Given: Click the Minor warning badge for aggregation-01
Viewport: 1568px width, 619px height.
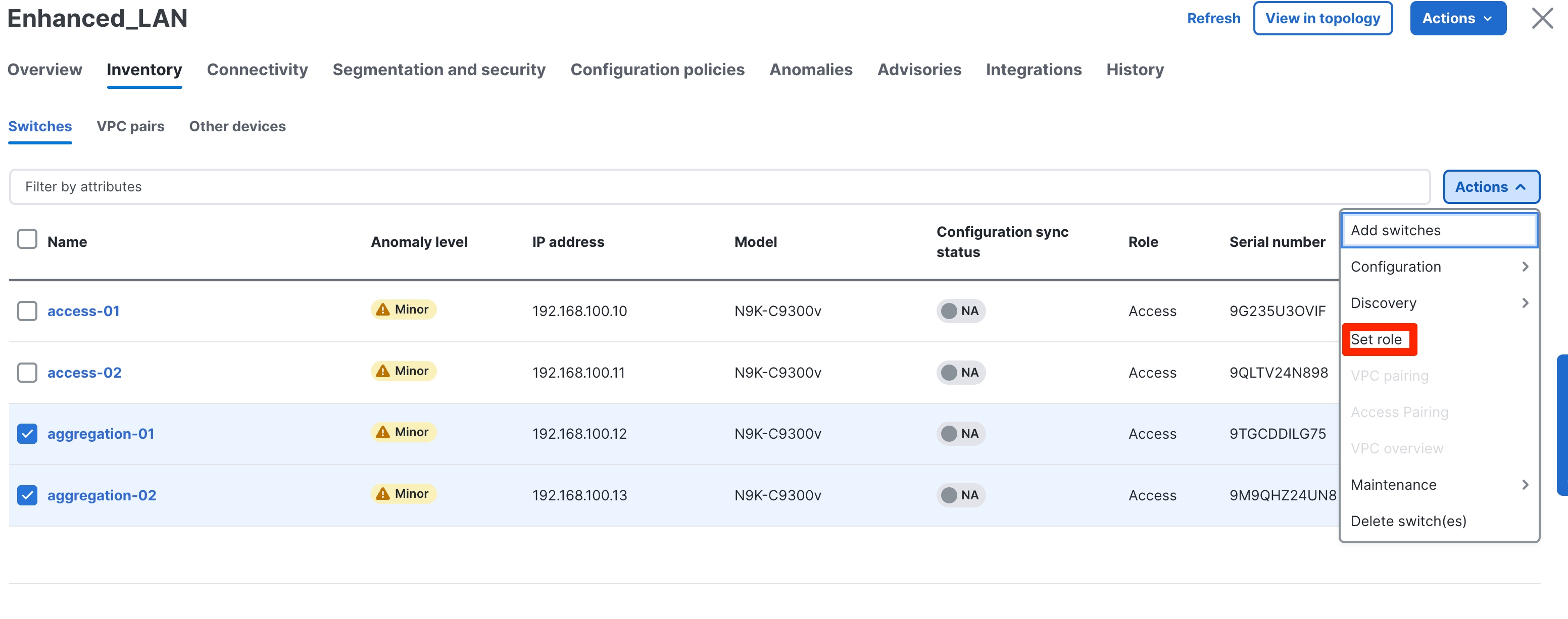Looking at the screenshot, I should coord(404,432).
